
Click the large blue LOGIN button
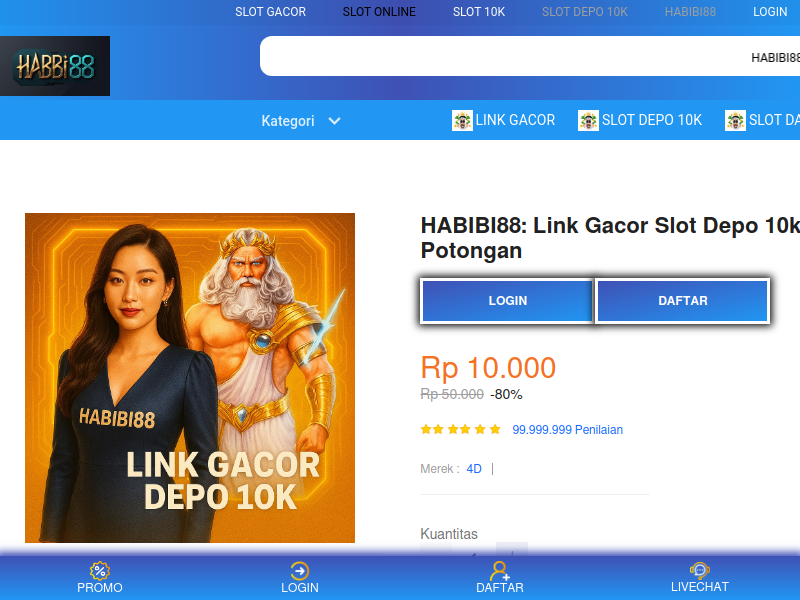pyautogui.click(x=508, y=301)
